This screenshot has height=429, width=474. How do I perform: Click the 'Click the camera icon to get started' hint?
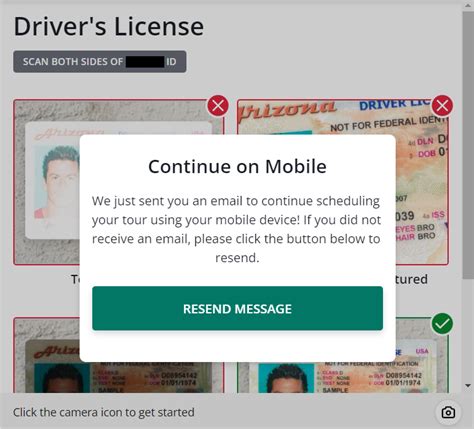click(x=104, y=412)
